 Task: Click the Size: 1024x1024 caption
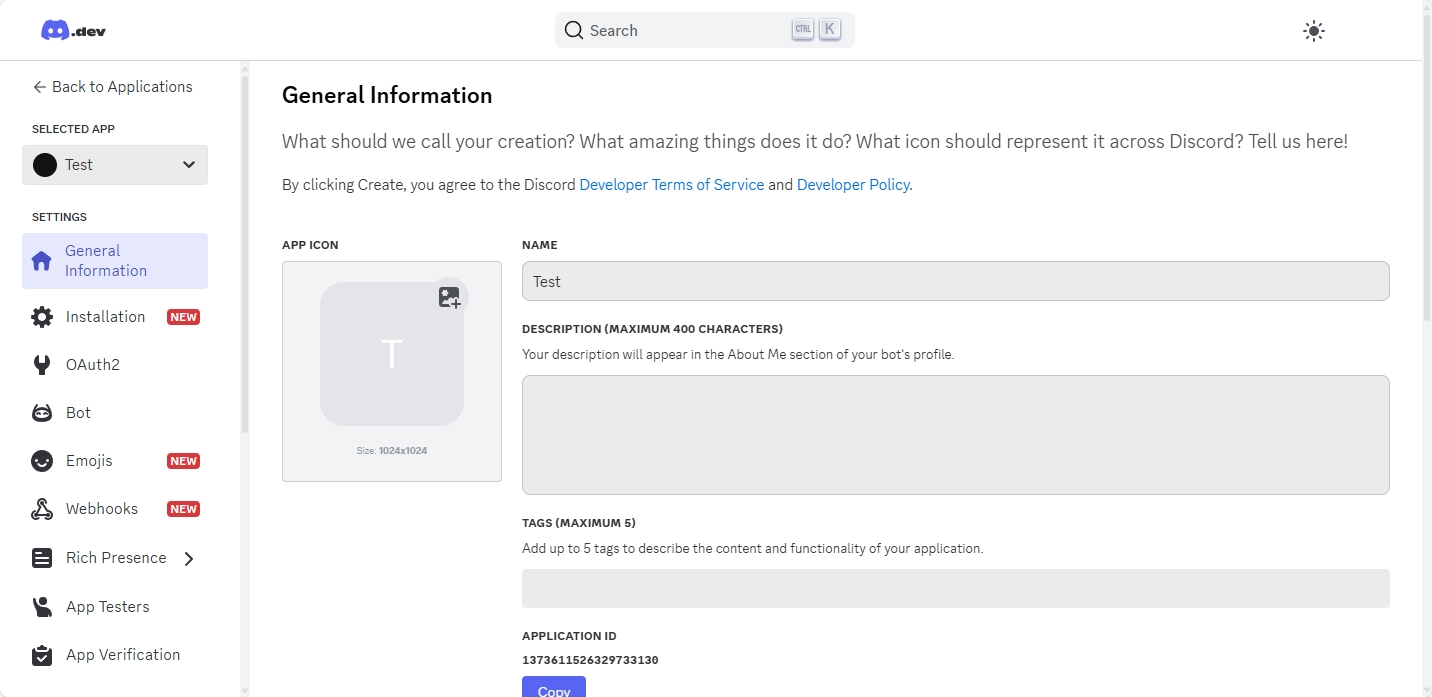click(x=392, y=451)
